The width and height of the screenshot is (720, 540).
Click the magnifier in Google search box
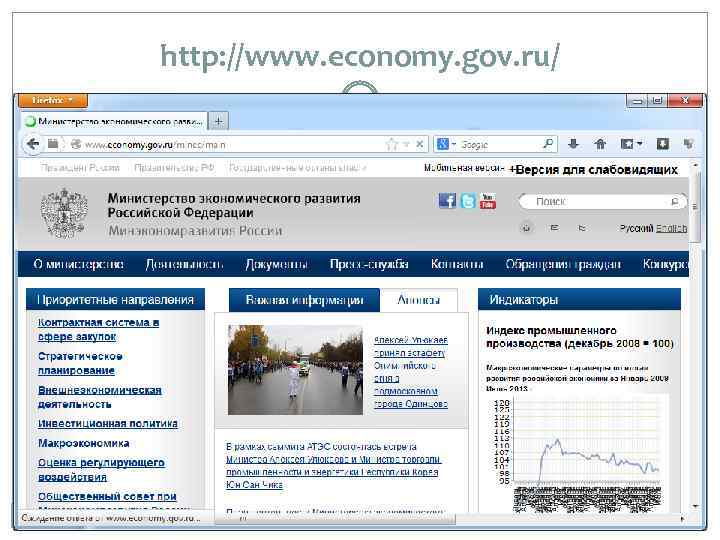click(548, 144)
